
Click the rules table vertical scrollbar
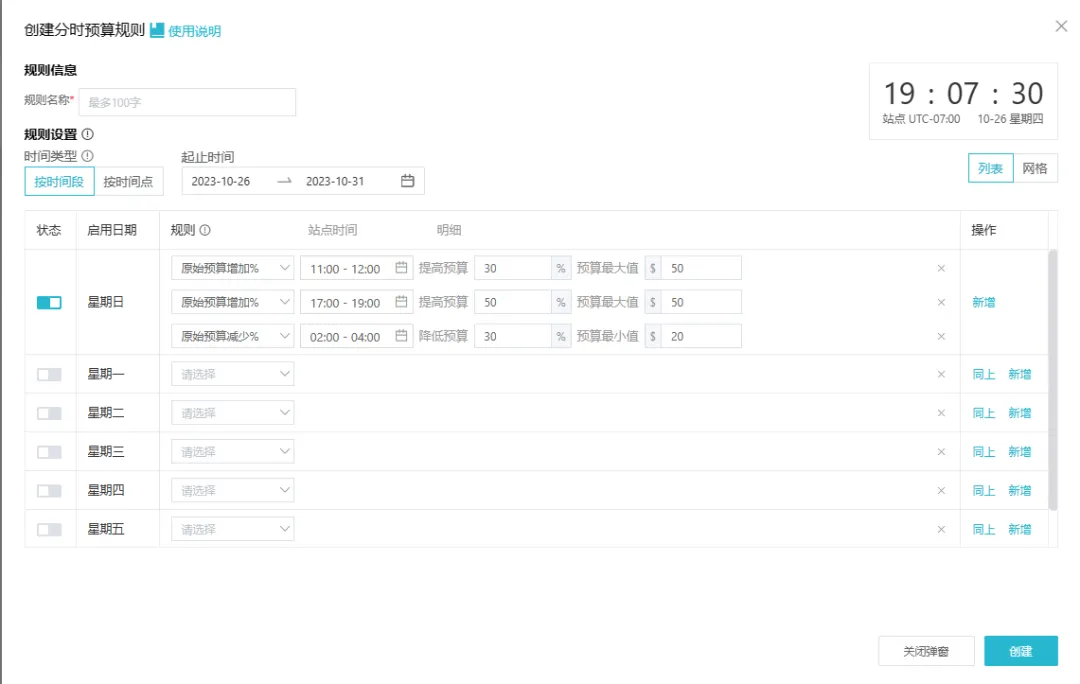[1052, 380]
